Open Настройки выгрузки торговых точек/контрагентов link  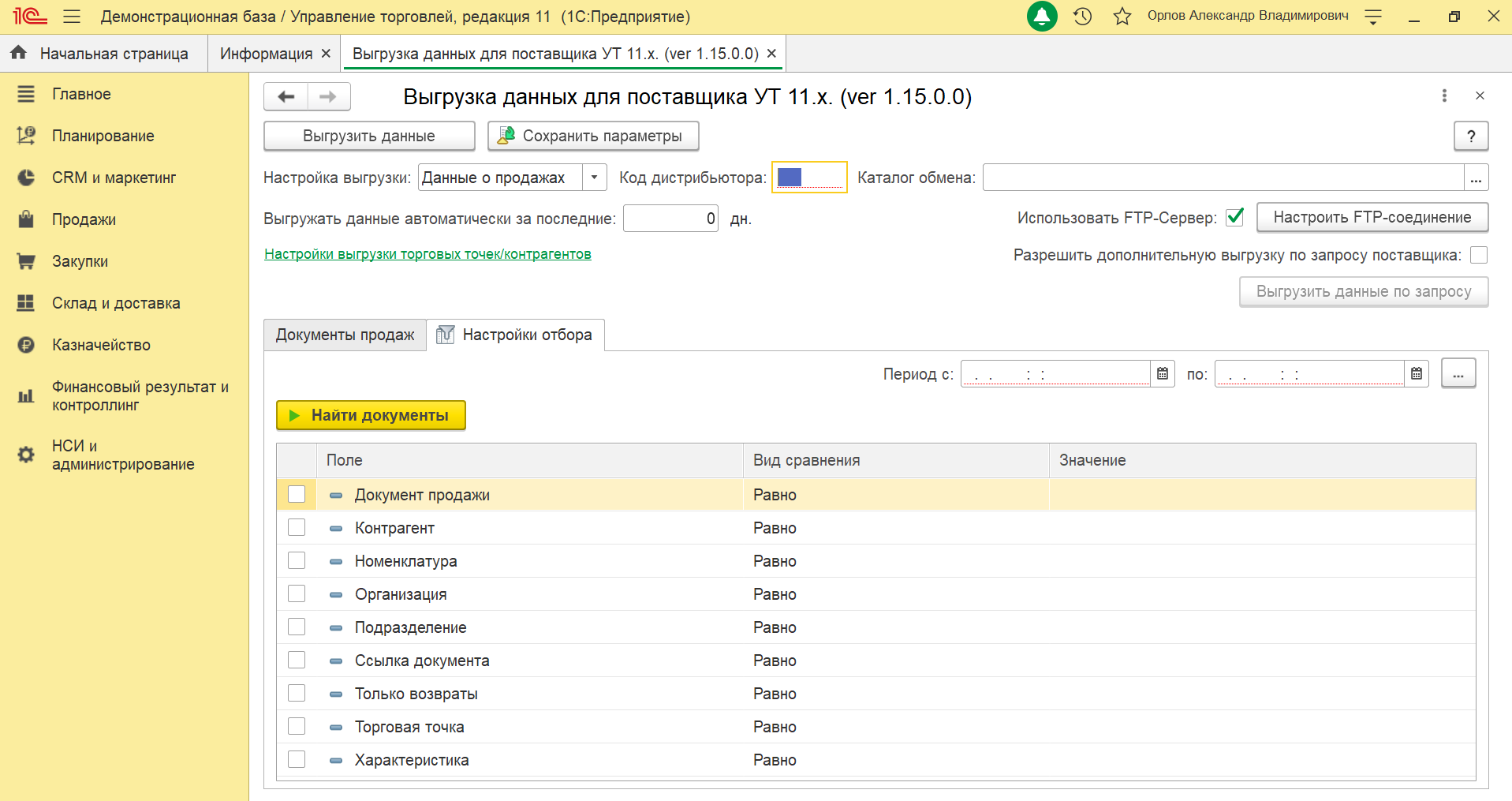pyautogui.click(x=427, y=254)
